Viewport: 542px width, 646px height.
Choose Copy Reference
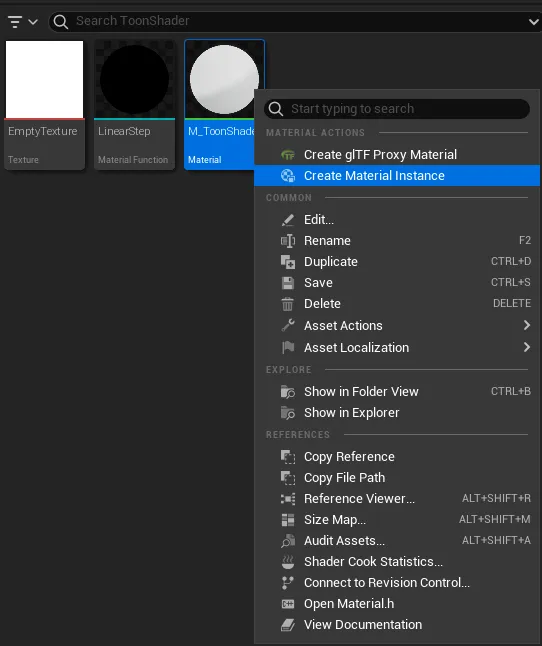point(397,456)
